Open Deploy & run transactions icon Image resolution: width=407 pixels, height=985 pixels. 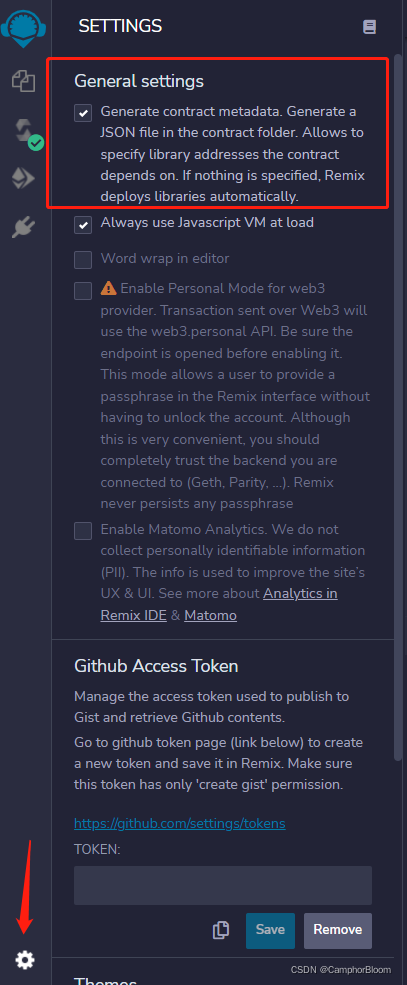click(x=24, y=178)
